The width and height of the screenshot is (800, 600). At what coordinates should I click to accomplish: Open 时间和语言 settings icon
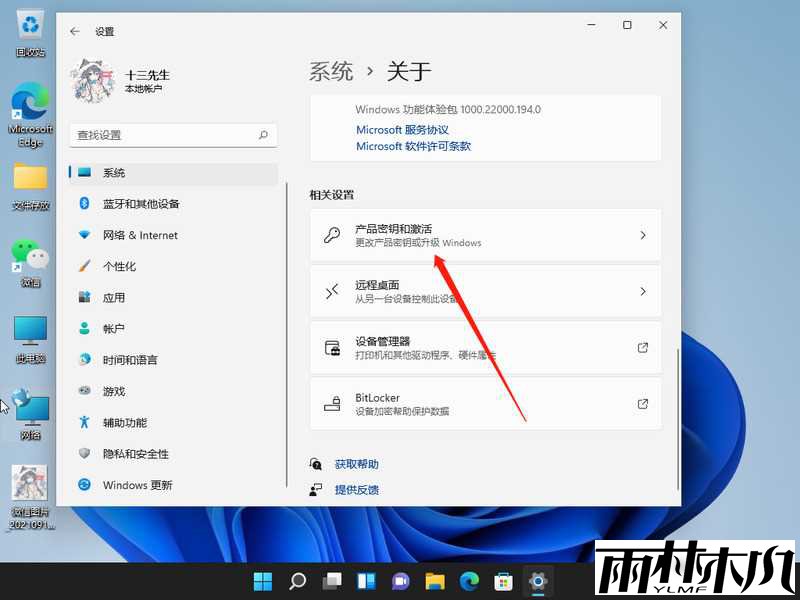(84, 359)
